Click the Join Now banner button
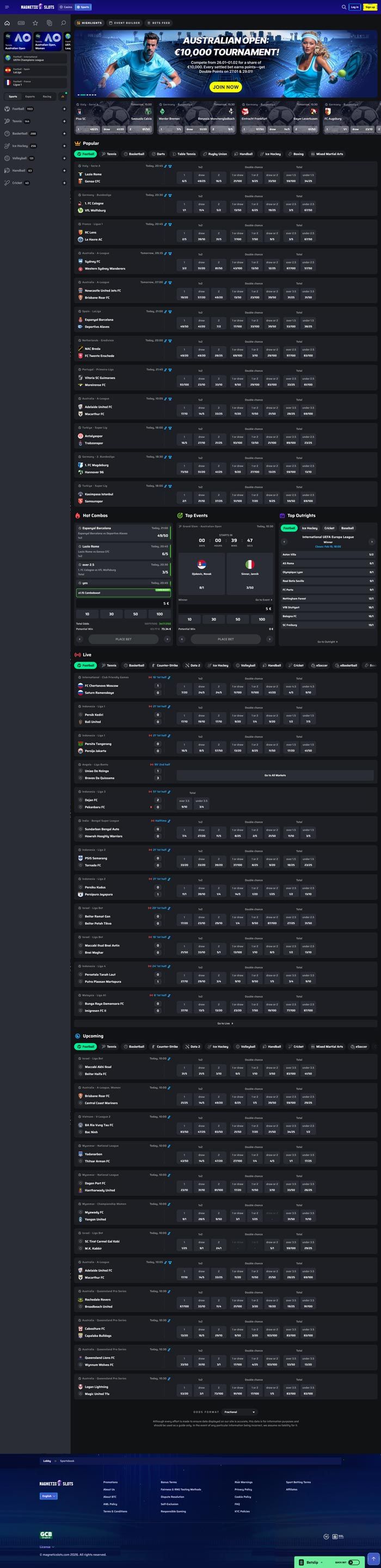 click(x=225, y=87)
